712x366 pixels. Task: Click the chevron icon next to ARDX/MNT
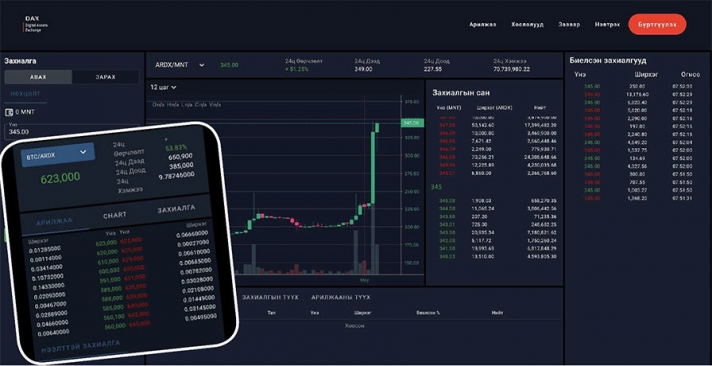202,65
